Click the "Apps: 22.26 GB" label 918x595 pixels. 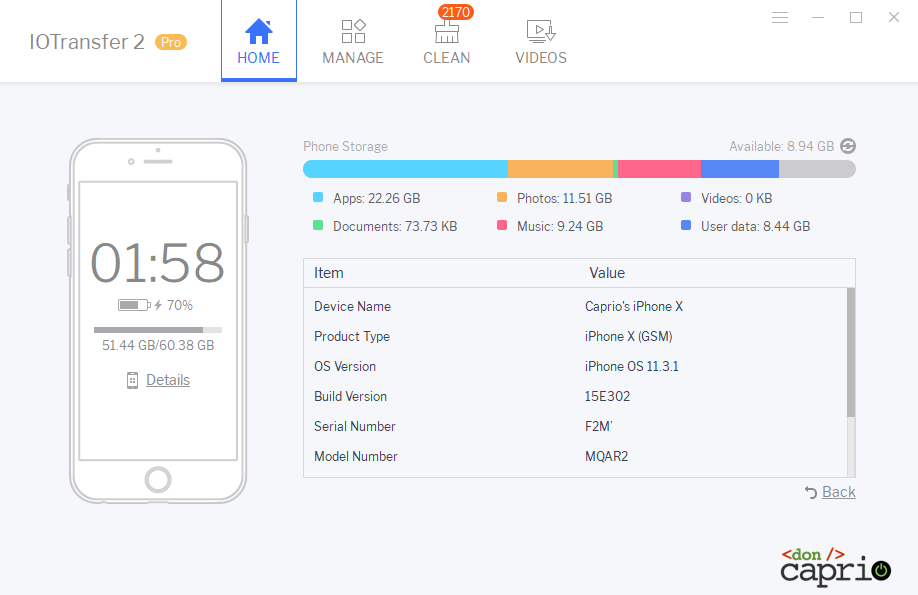coord(376,199)
